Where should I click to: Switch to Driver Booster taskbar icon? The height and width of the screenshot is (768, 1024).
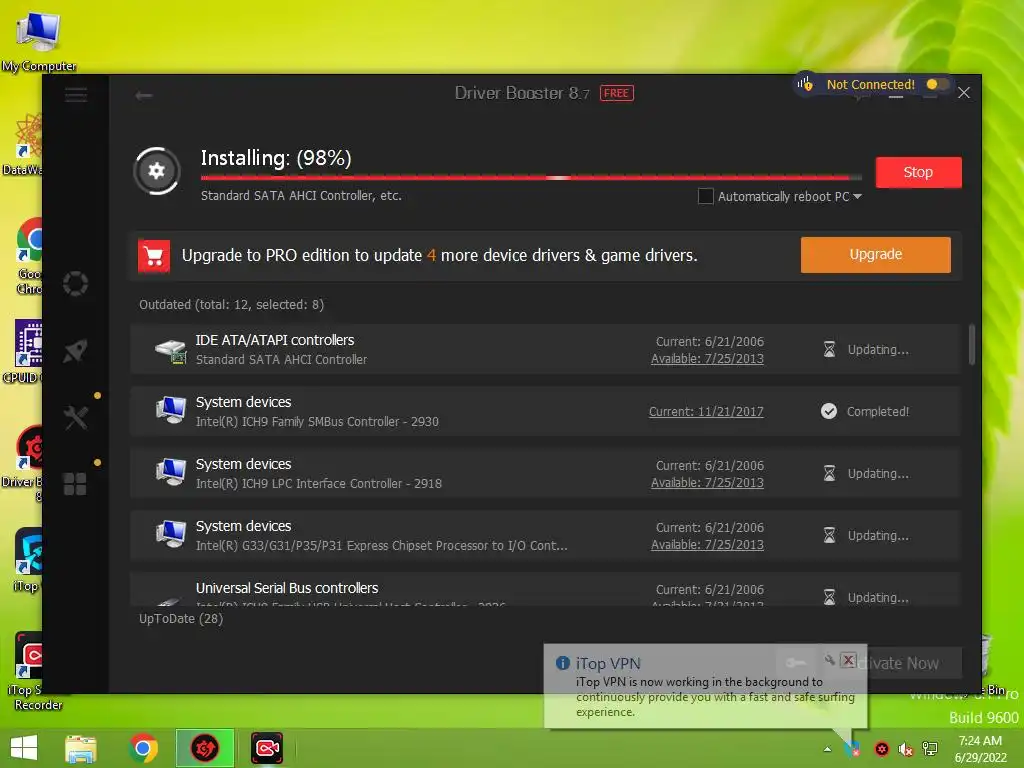[x=204, y=748]
